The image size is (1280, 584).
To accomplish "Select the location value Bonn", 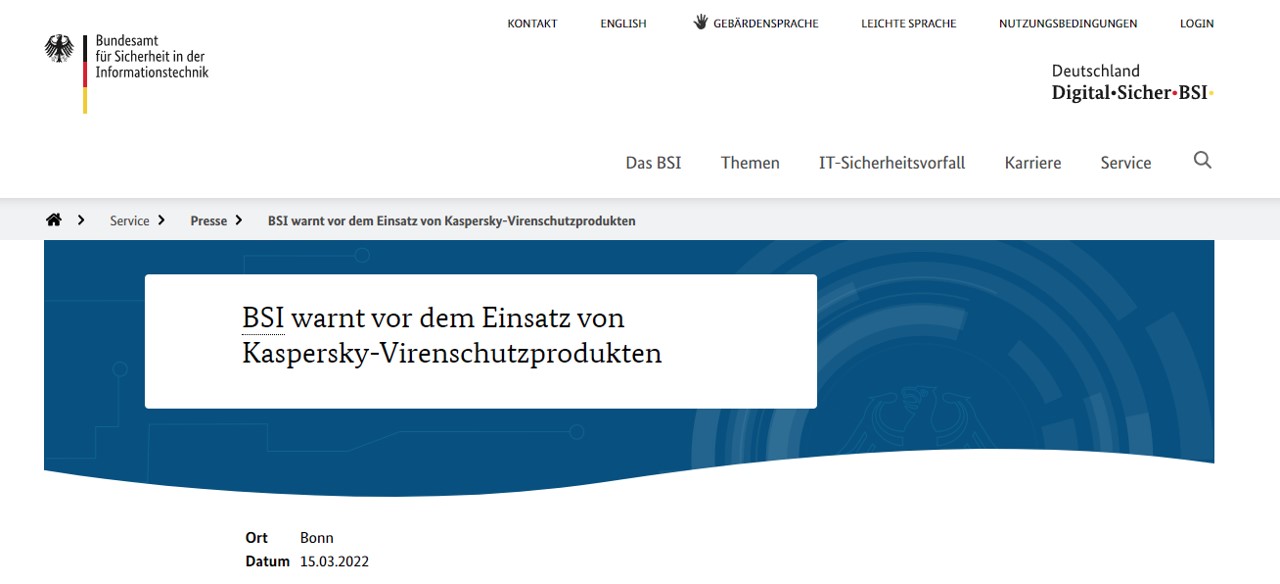I will tap(317, 538).
